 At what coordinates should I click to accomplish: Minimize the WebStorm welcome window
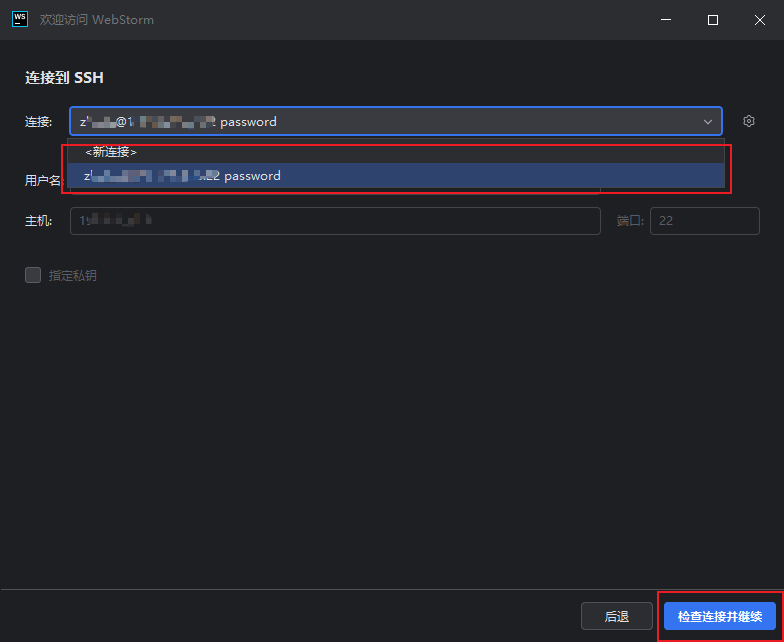(666, 20)
